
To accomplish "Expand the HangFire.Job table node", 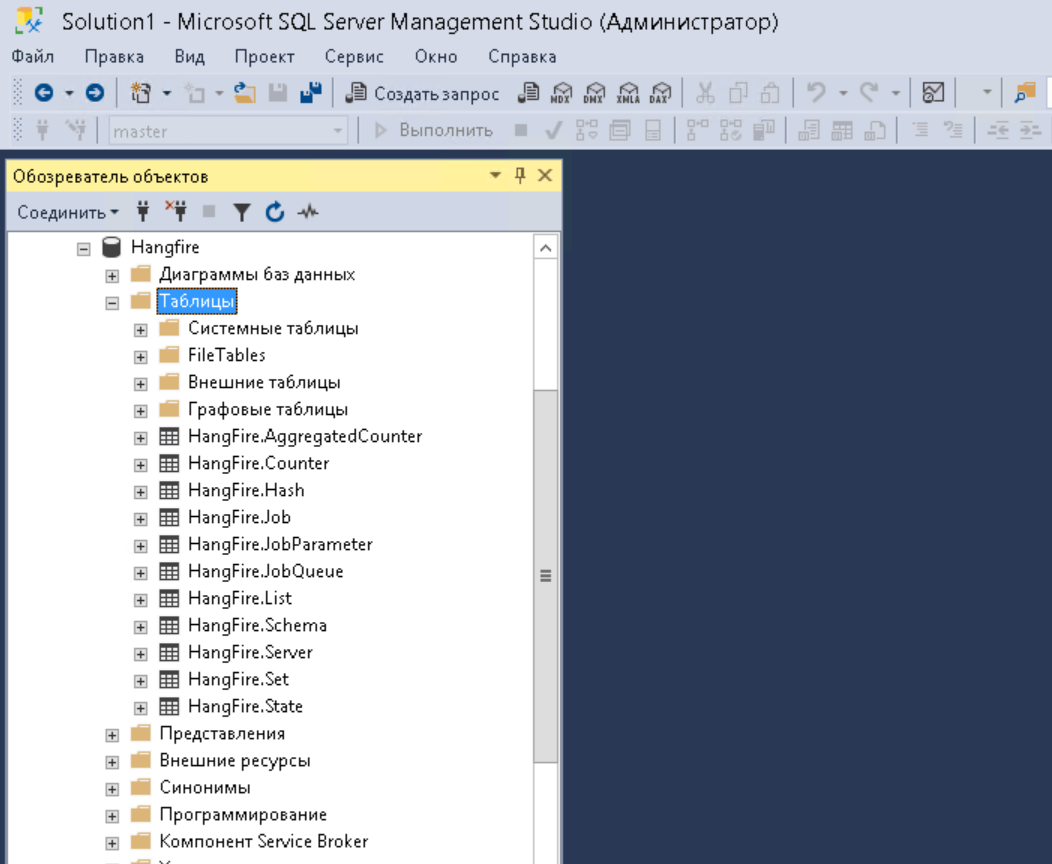I will click(141, 518).
